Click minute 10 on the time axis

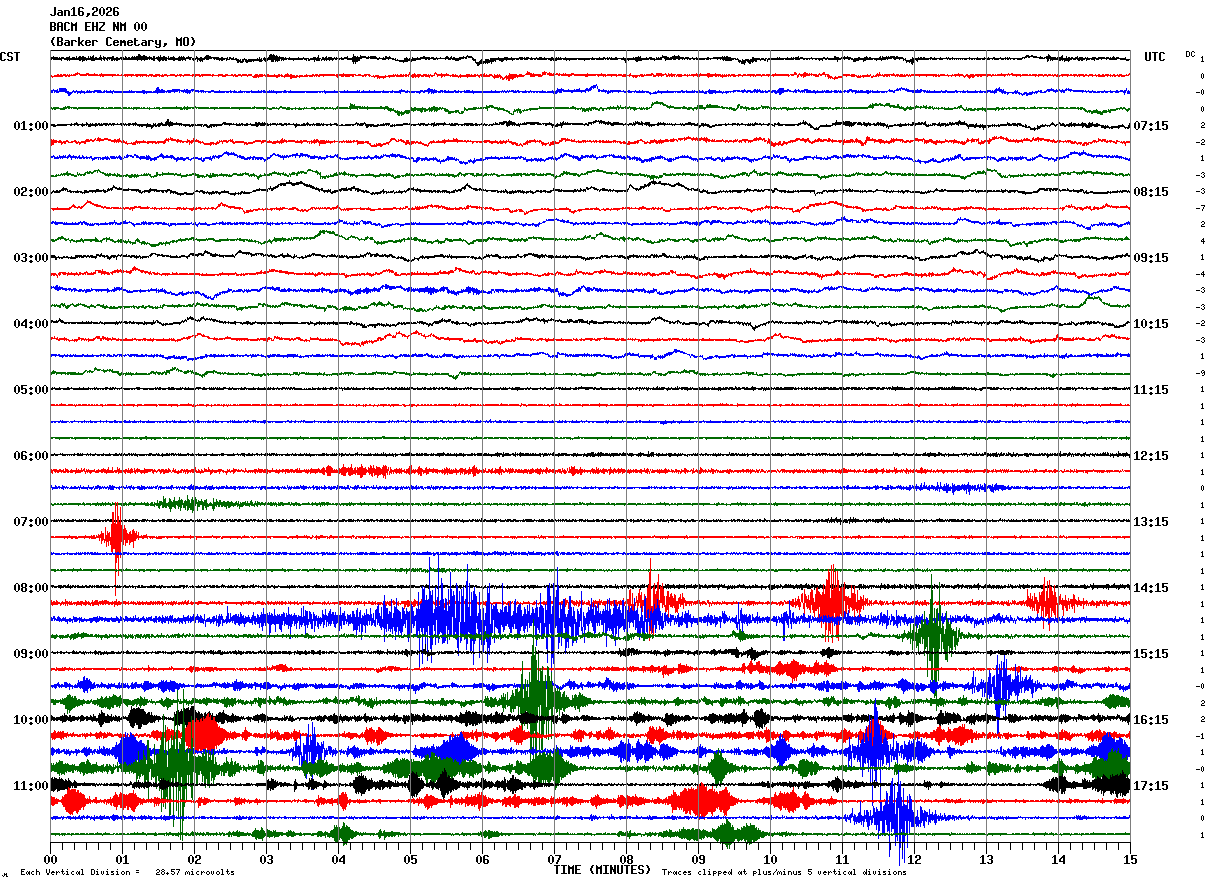point(770,859)
